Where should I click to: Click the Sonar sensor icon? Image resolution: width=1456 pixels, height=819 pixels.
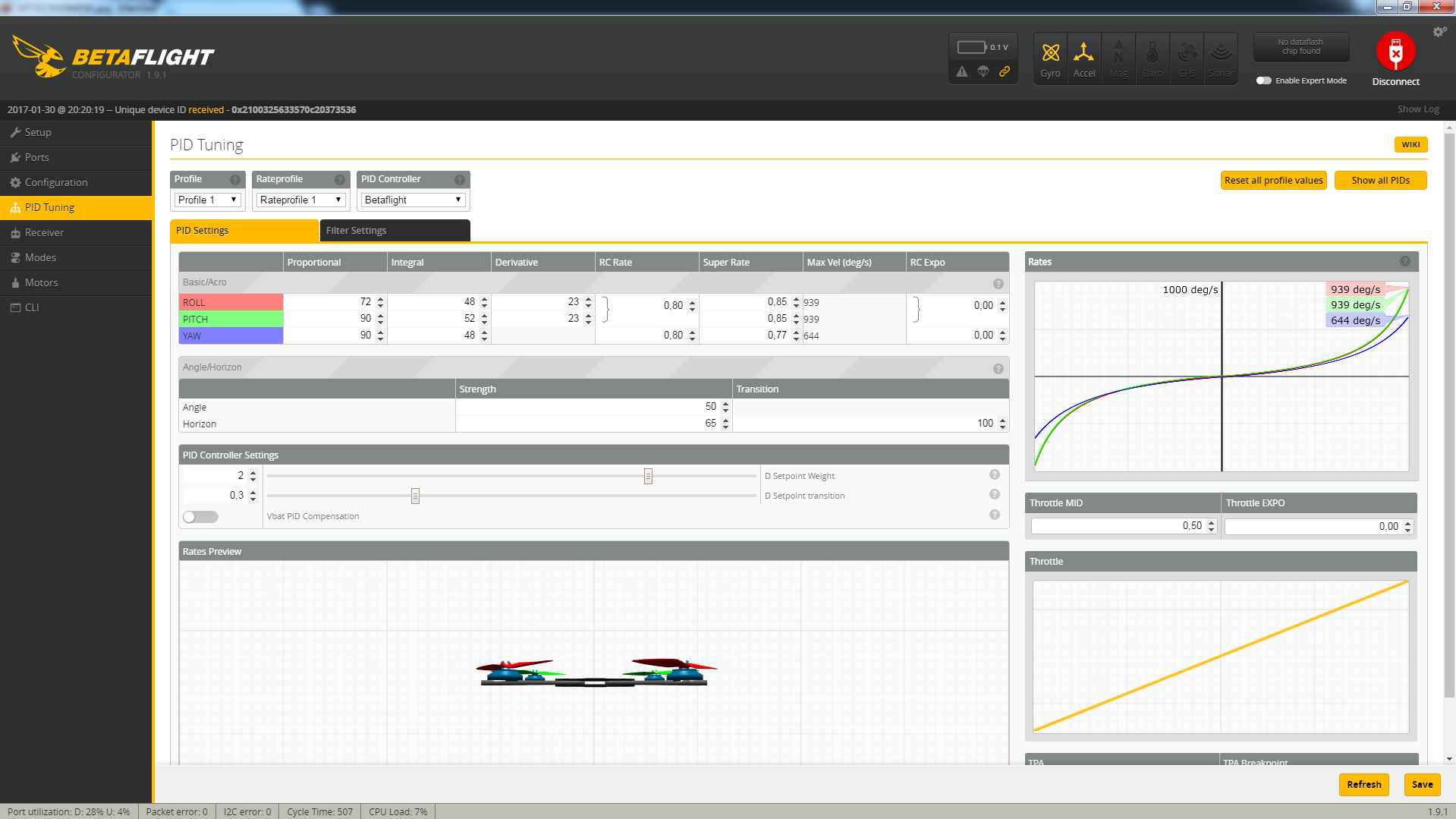[1221, 59]
